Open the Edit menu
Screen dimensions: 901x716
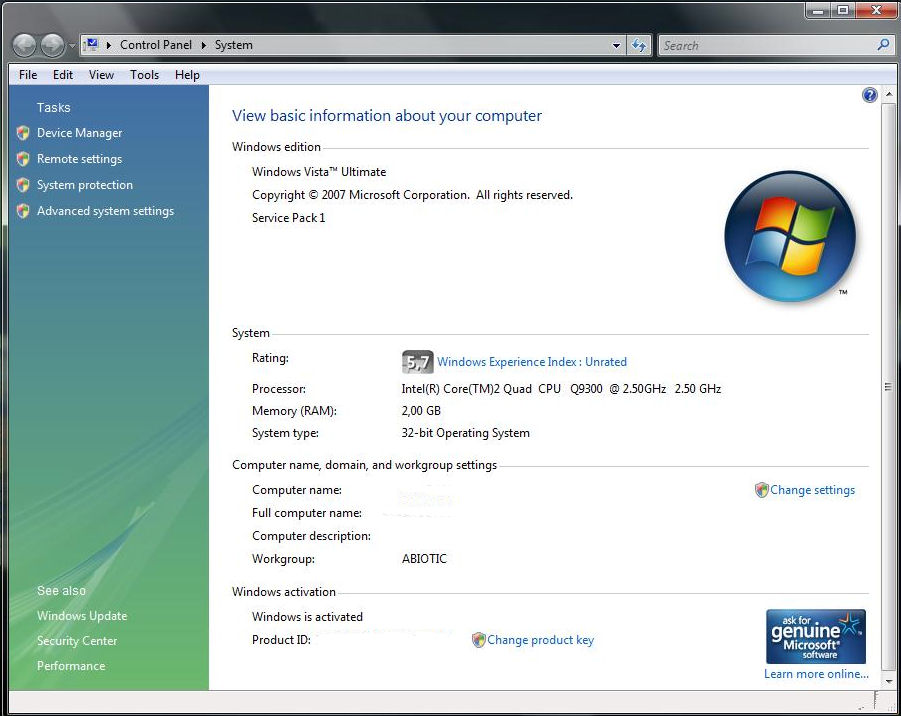click(x=63, y=75)
